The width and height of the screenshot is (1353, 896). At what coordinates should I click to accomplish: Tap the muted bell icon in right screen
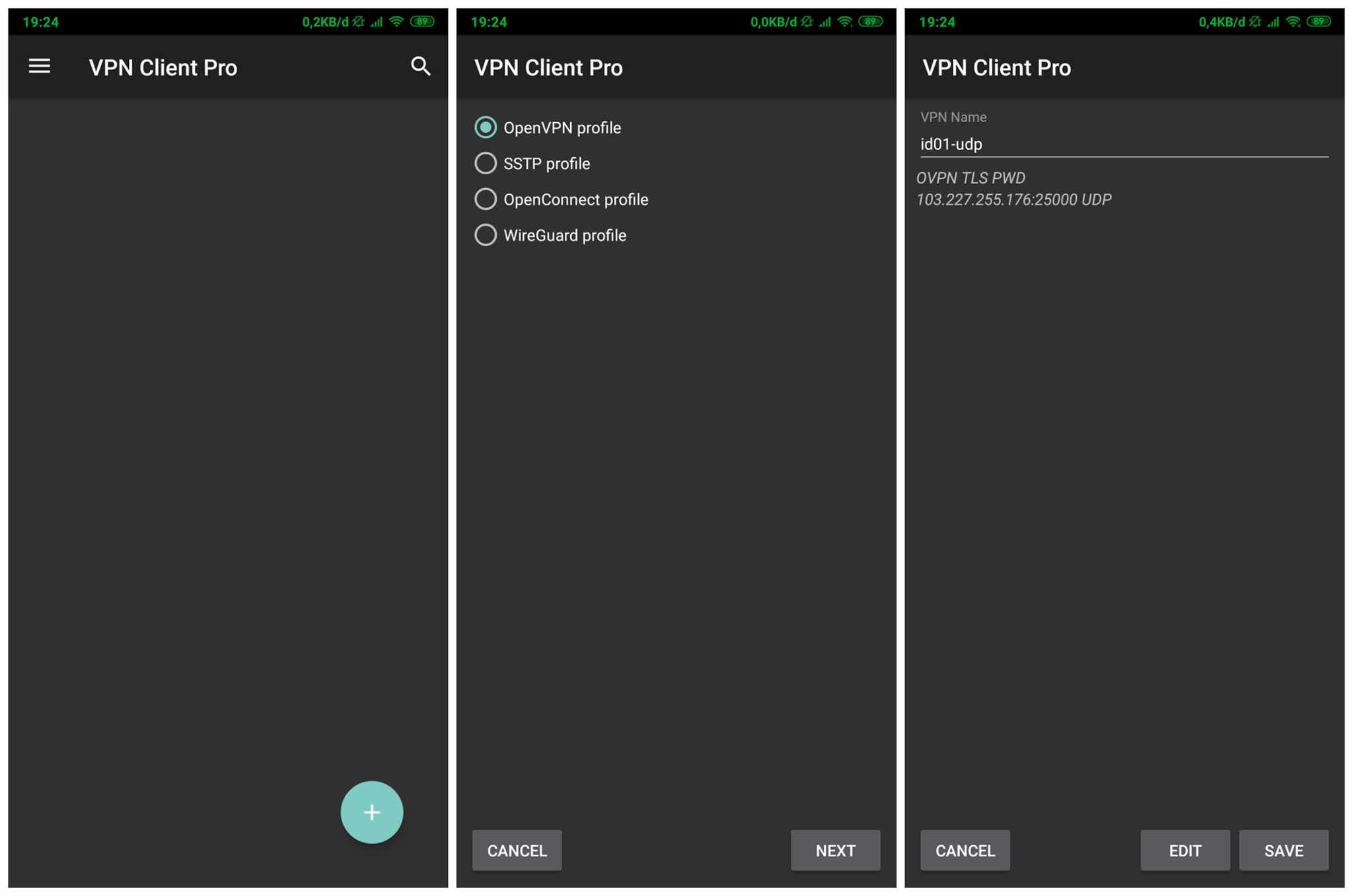(x=1255, y=22)
